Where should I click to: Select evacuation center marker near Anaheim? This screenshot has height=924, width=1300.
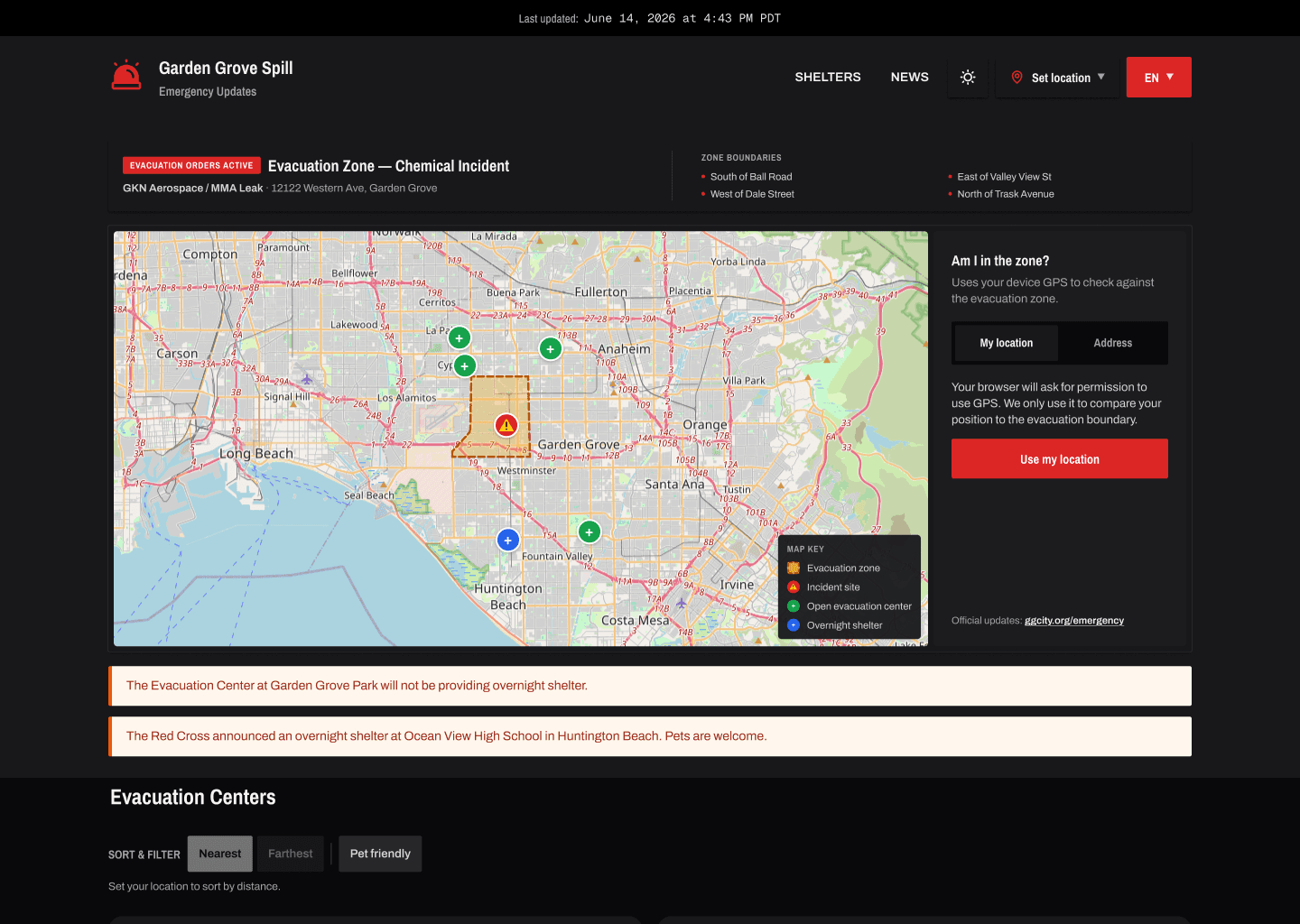(551, 349)
